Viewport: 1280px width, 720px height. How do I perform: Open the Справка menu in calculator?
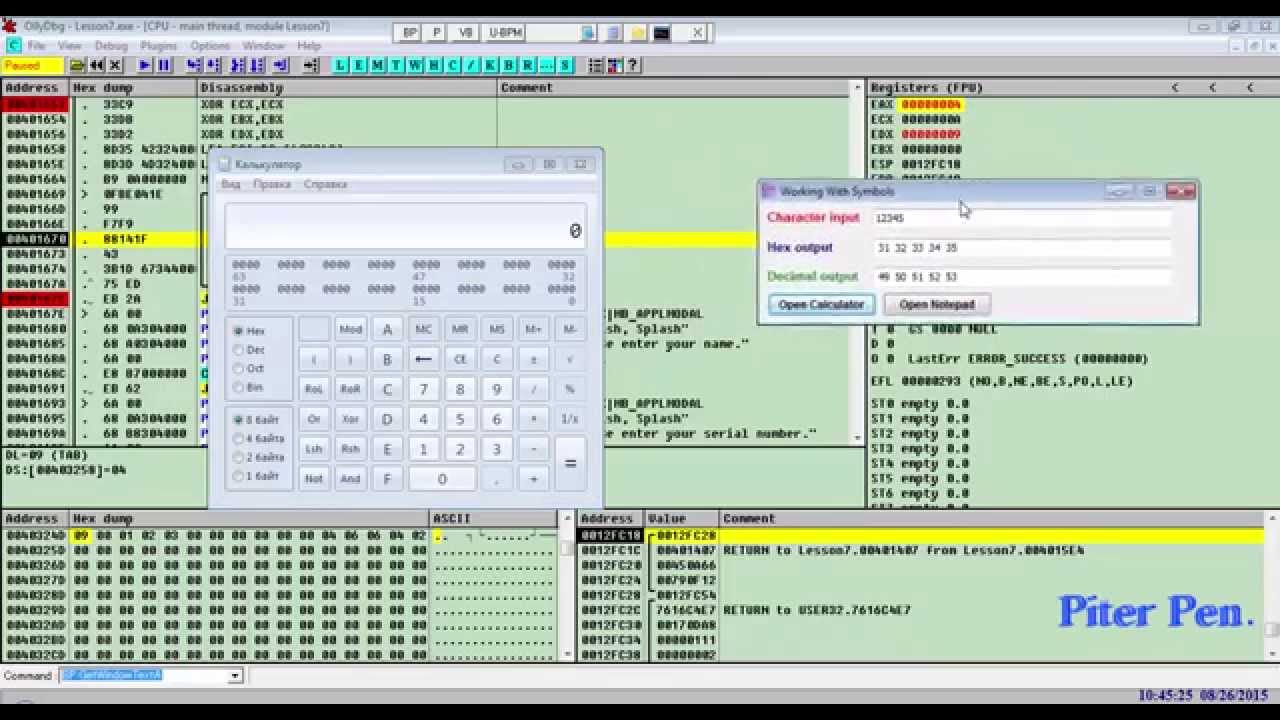coord(325,185)
